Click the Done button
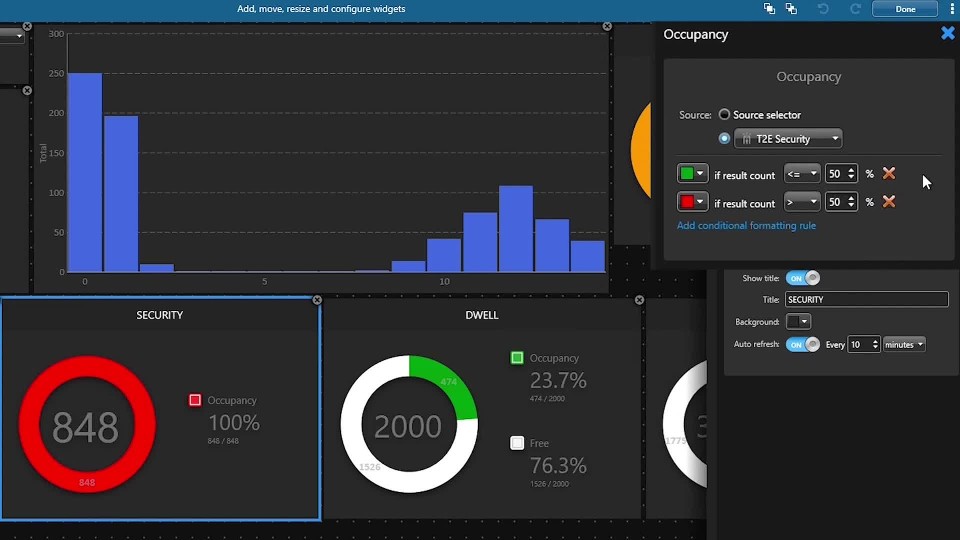This screenshot has width=960, height=540. 905,9
